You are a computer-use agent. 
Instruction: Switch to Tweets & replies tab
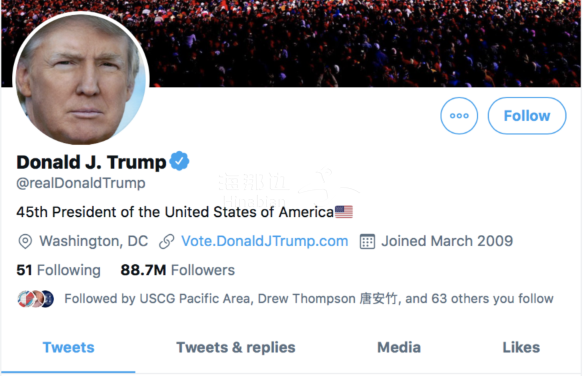[236, 347]
